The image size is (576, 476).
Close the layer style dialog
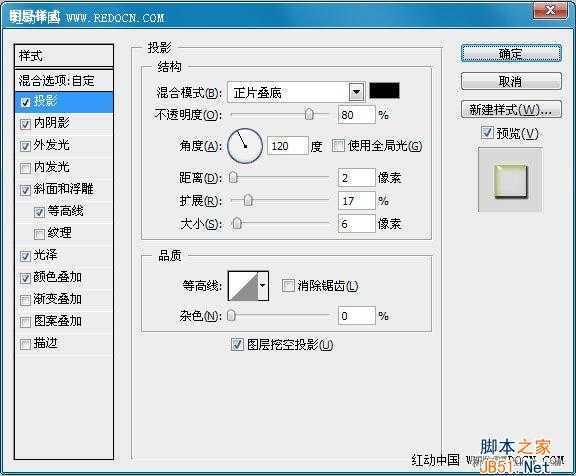(550, 10)
